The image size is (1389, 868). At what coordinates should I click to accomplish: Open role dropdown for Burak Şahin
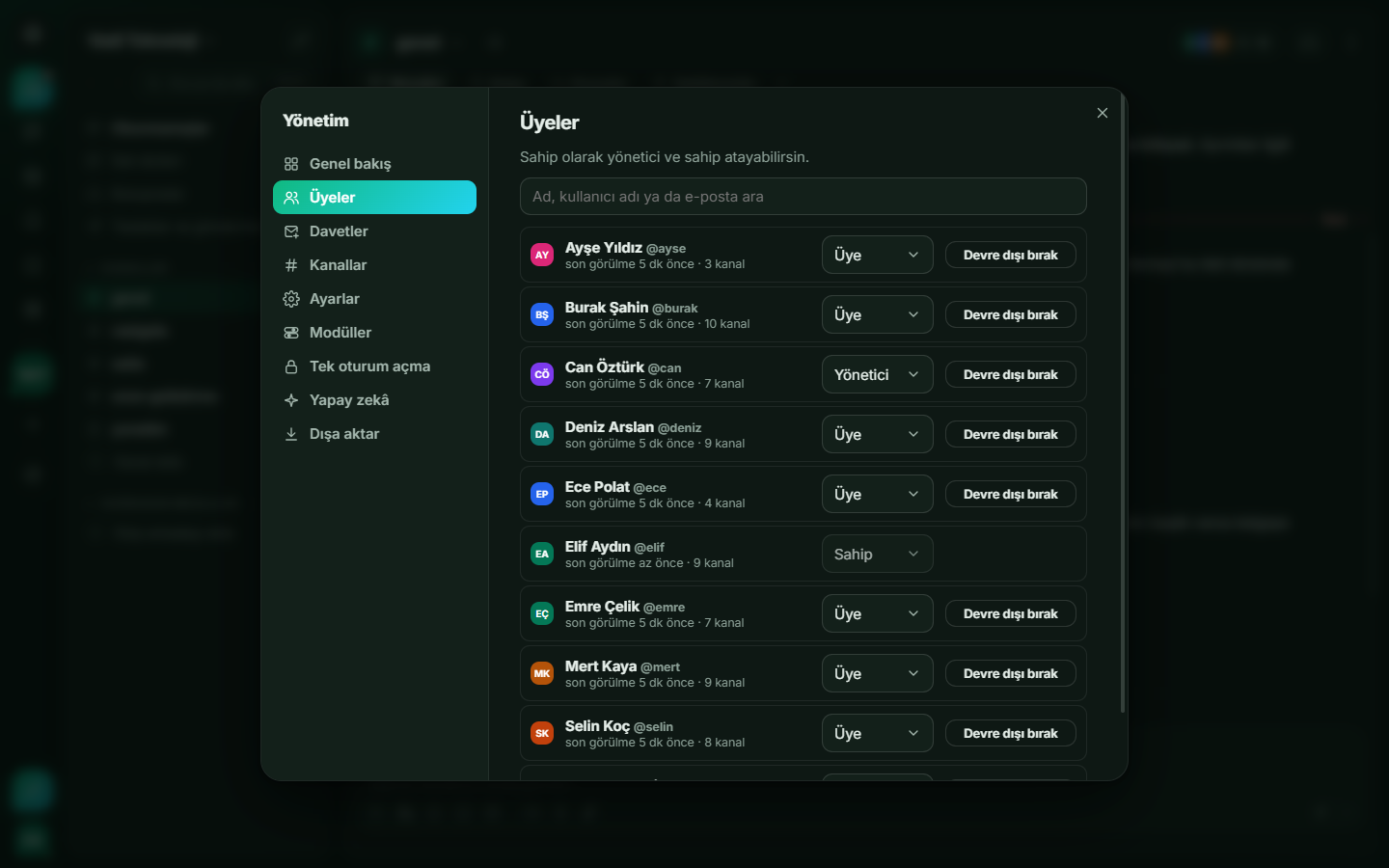[x=878, y=314]
